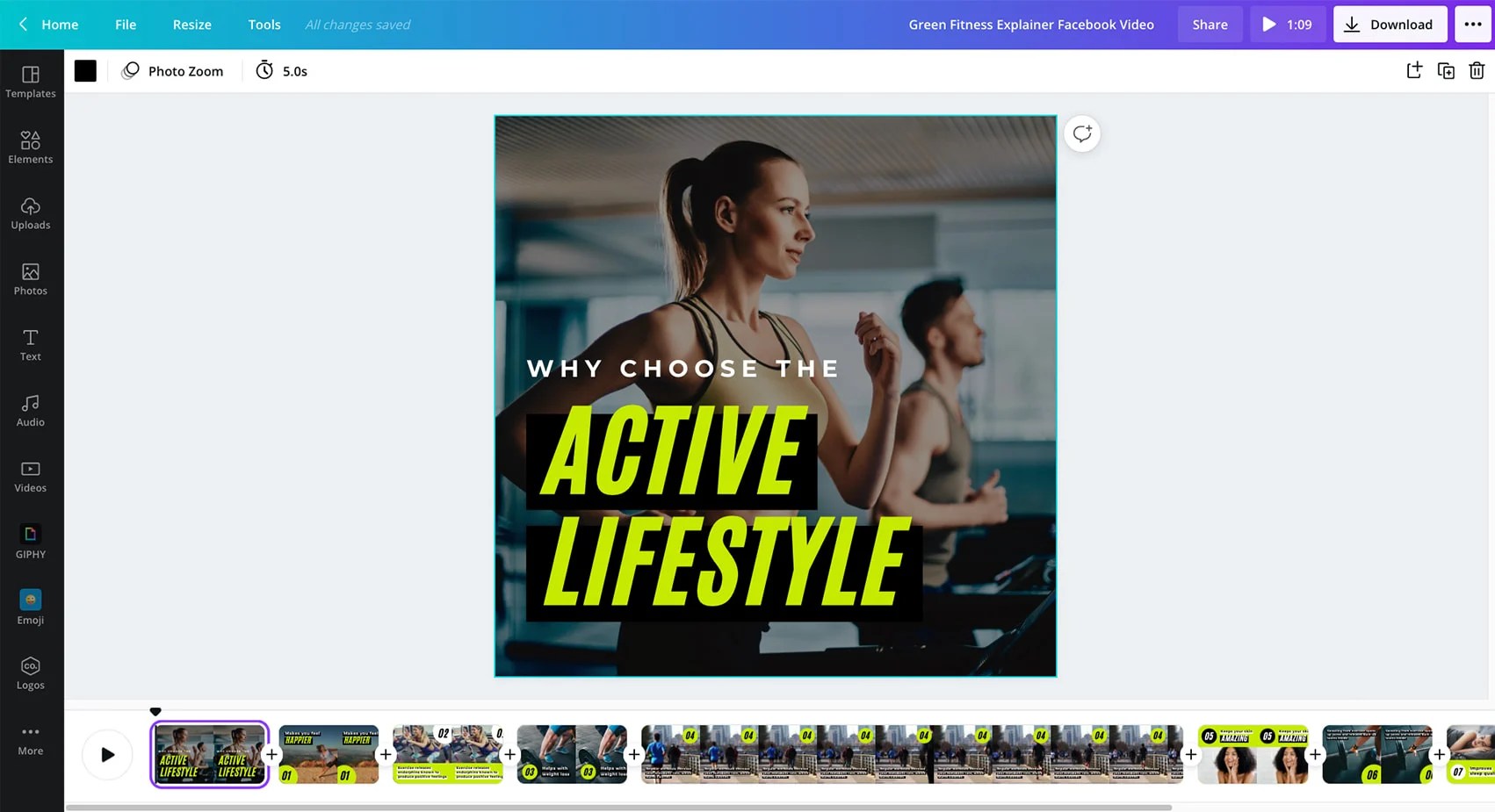1495x812 pixels.
Task: Open the Tools menu
Action: click(x=264, y=24)
